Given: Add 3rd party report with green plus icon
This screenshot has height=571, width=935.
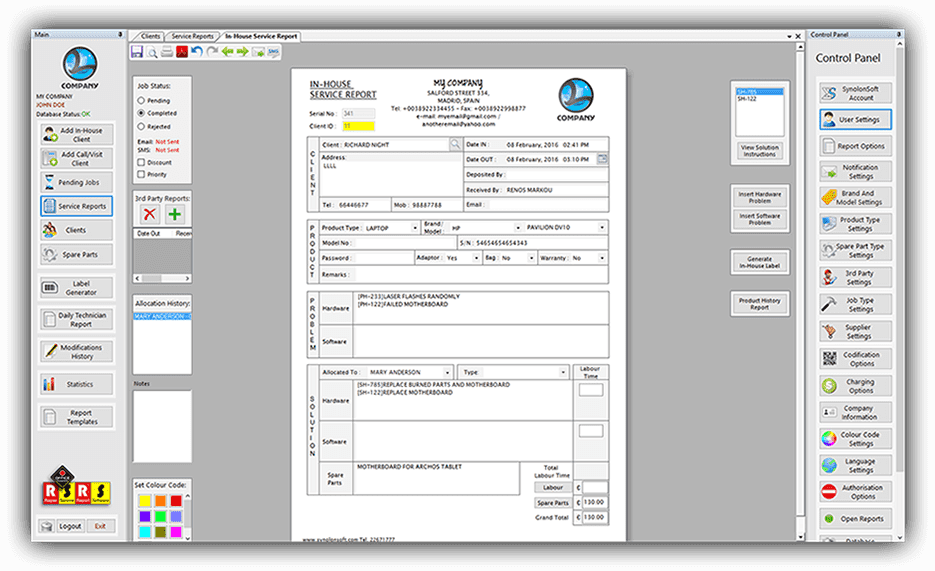Looking at the screenshot, I should point(175,214).
